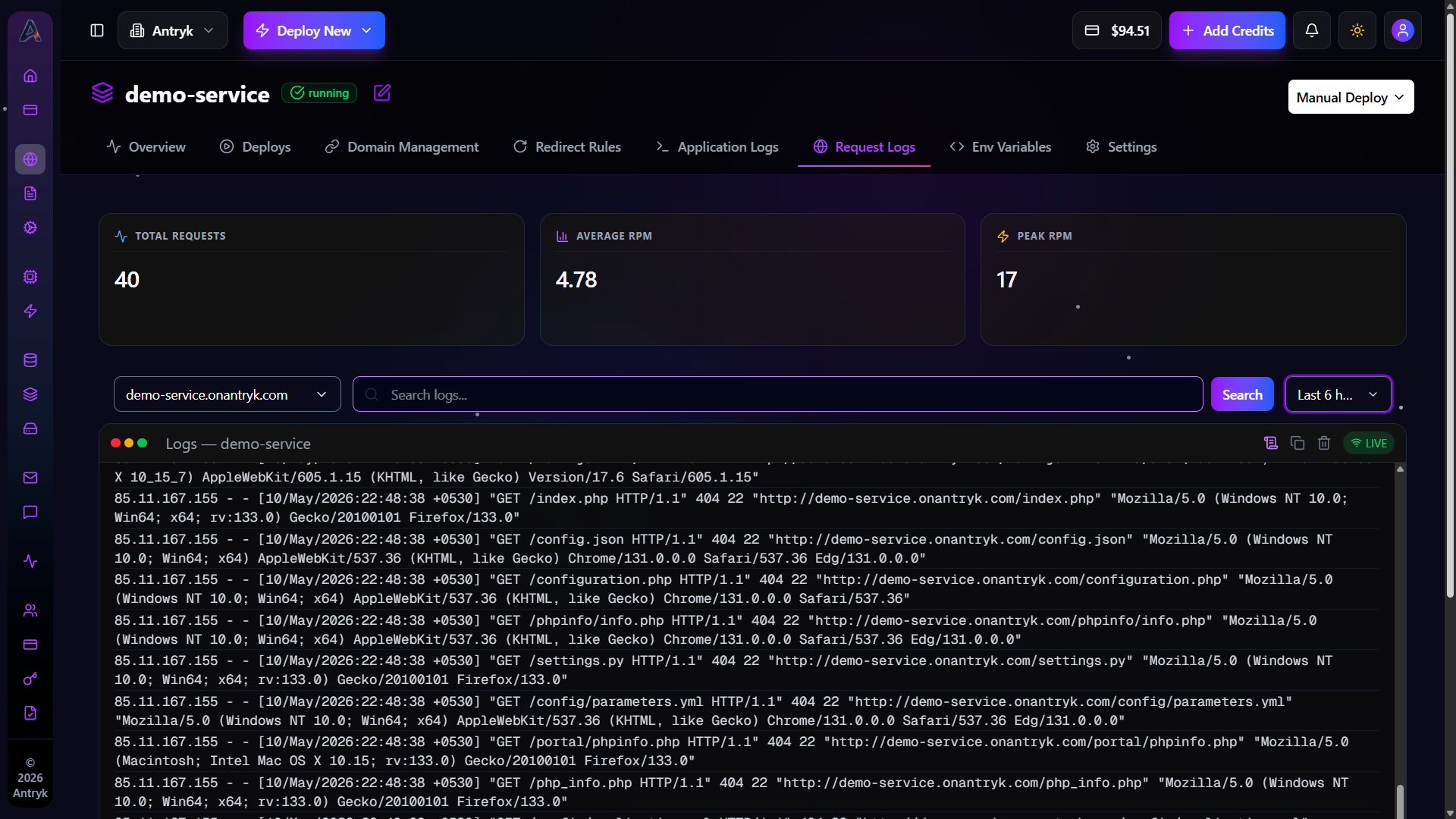Open the Antryk workspace dropdown
Image resolution: width=1456 pixels, height=819 pixels.
point(173,30)
